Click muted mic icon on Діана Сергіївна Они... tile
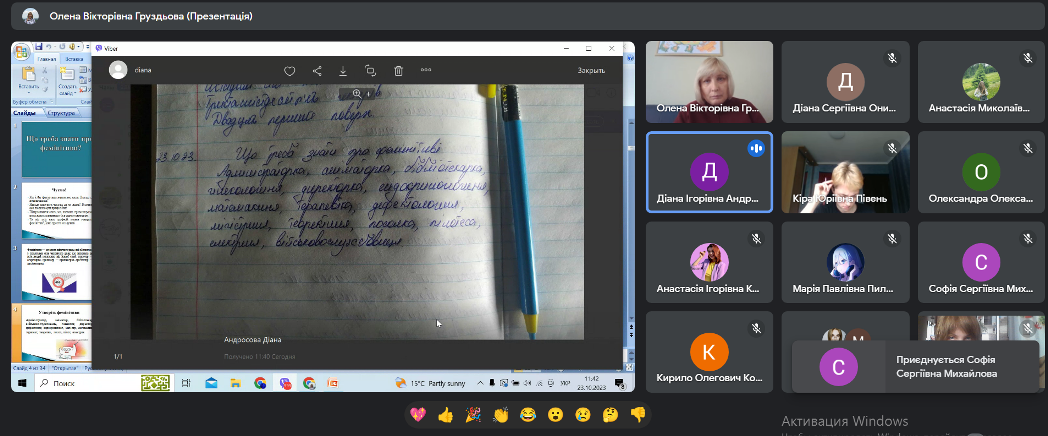Viewport: 1048px width, 436px height. [x=891, y=58]
